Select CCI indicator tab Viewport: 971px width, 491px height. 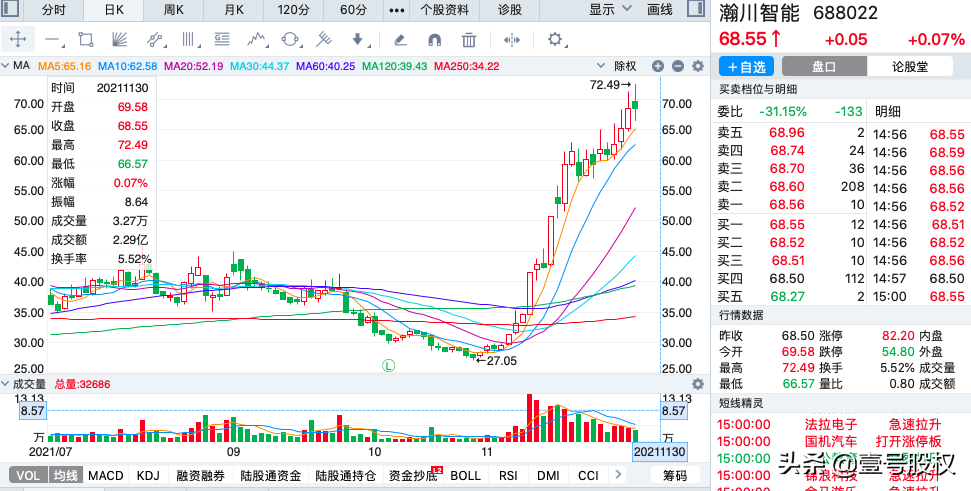click(x=588, y=476)
